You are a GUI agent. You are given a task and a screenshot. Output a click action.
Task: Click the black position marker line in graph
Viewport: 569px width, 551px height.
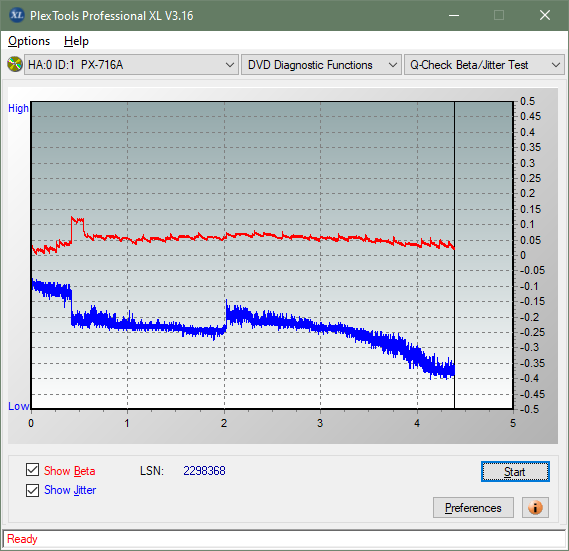[x=454, y=255]
